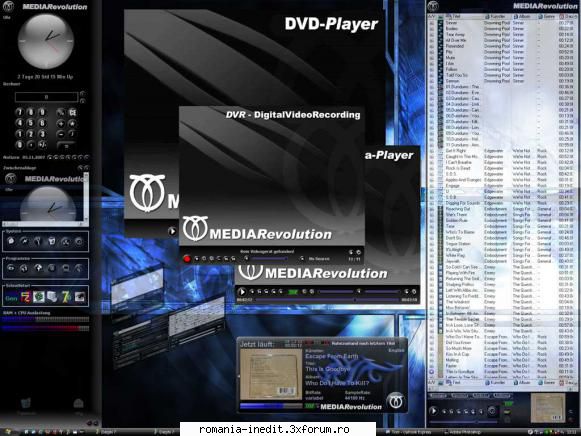Click the play button under the DVD-Player window
The width and height of the screenshot is (581, 436).
(172, 231)
